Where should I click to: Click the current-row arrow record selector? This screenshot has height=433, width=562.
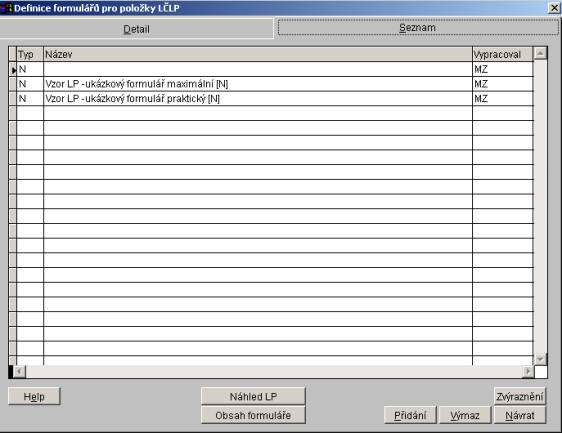pos(13,70)
